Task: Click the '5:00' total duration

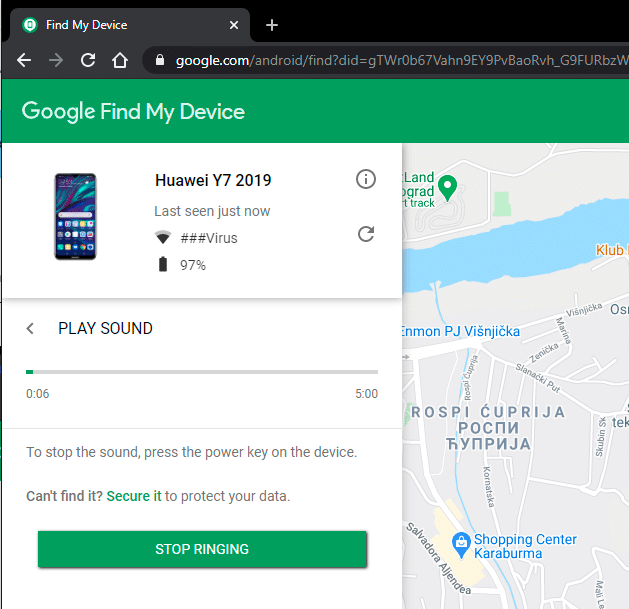Action: [x=366, y=394]
